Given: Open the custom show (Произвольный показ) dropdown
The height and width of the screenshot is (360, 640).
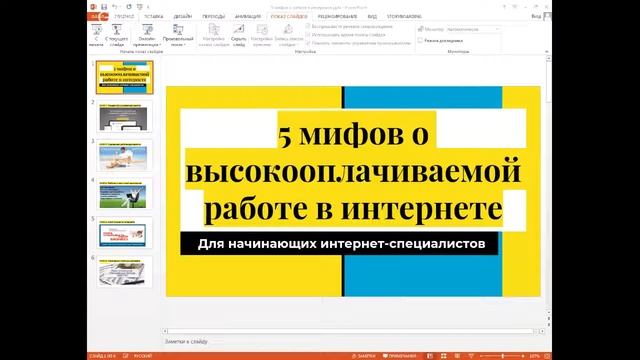Looking at the screenshot, I should [x=178, y=35].
